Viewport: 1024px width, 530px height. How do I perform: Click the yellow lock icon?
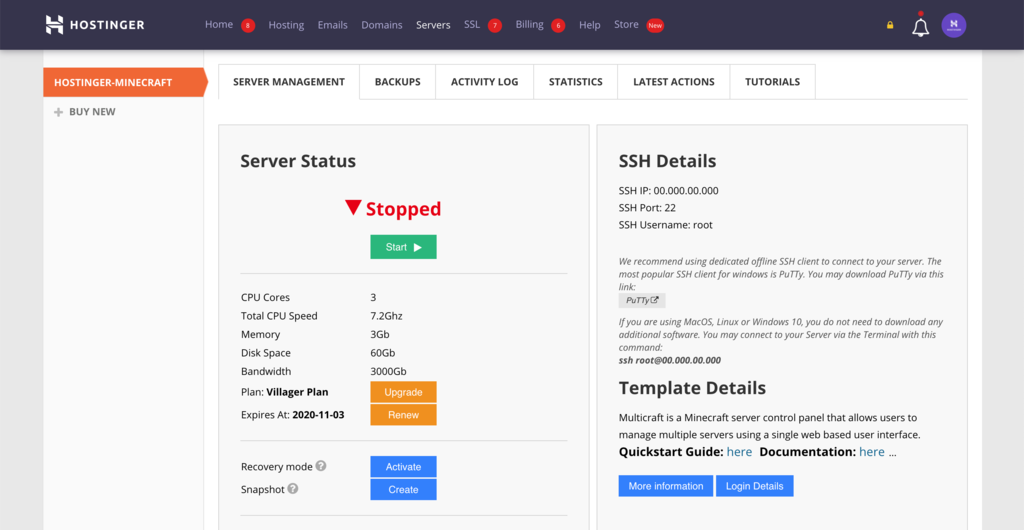tap(889, 25)
